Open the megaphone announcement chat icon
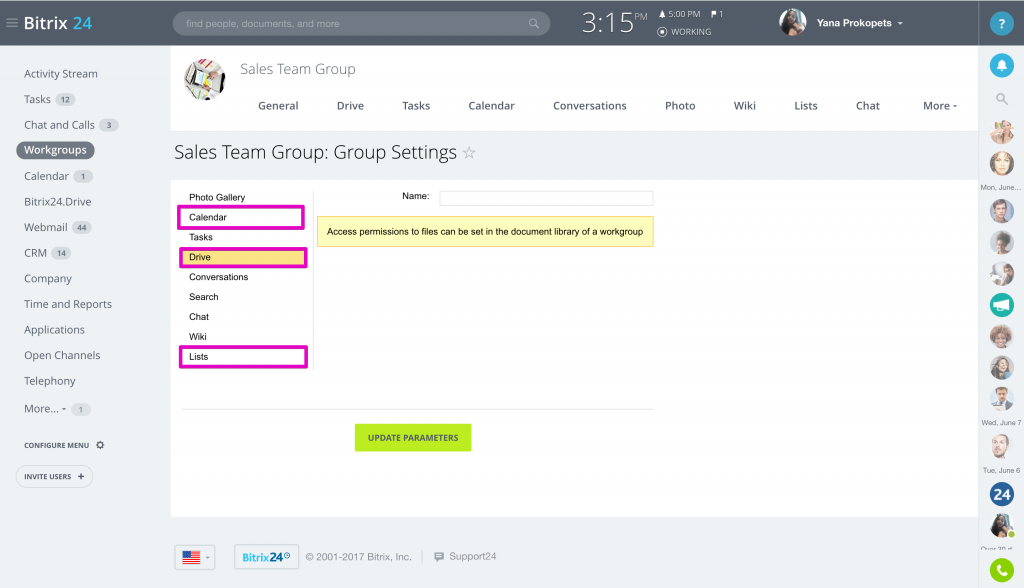The width and height of the screenshot is (1024, 588). pyautogui.click(x=1001, y=305)
